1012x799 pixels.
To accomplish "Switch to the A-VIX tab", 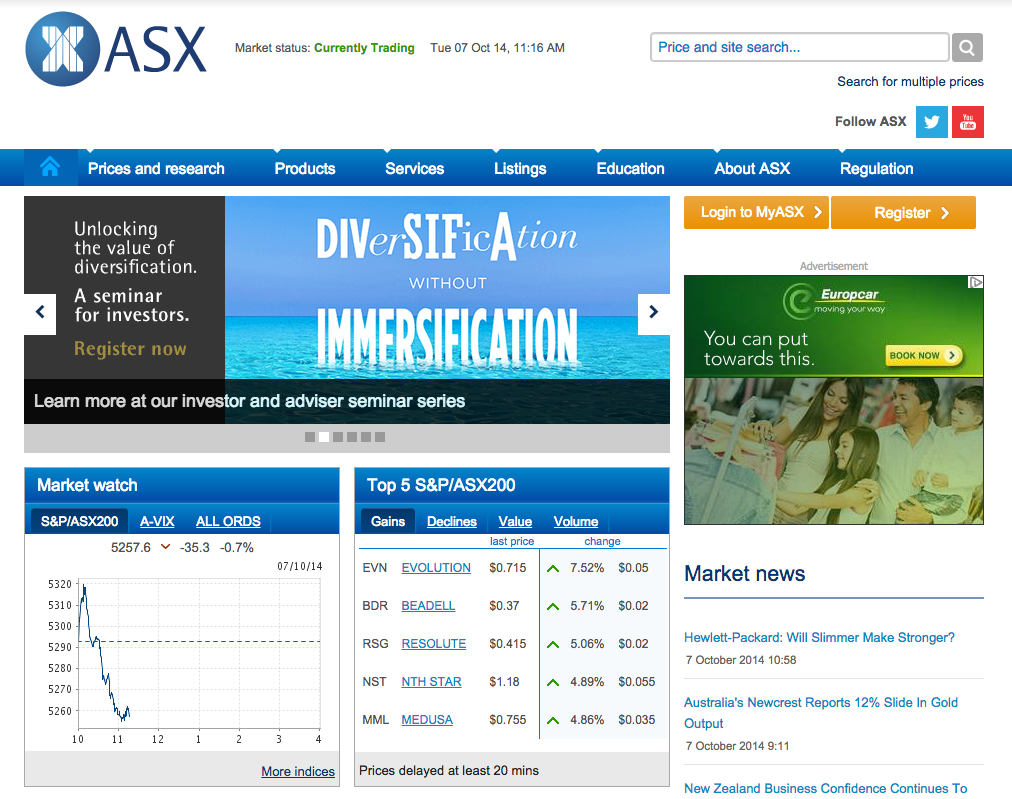I will [157, 521].
